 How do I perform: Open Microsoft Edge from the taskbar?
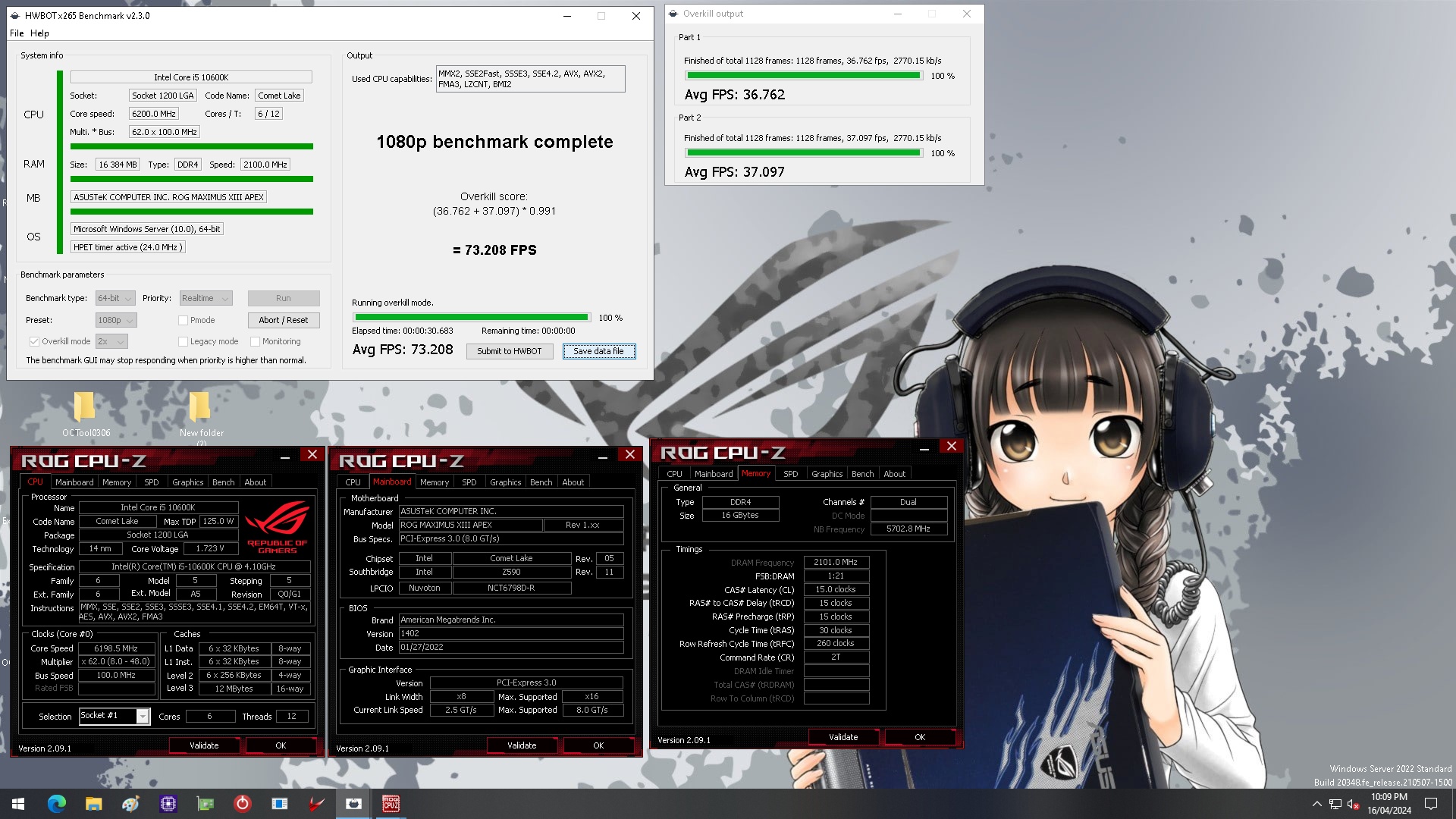tap(57, 804)
